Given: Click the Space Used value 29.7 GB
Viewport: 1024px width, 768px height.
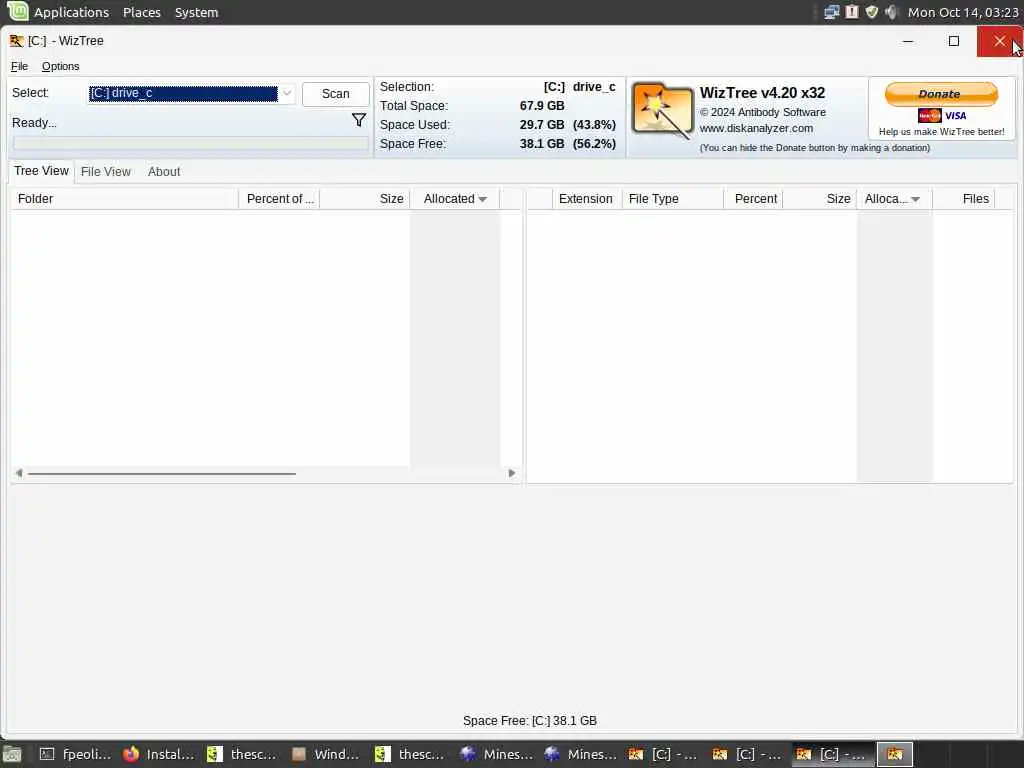Looking at the screenshot, I should tap(542, 125).
